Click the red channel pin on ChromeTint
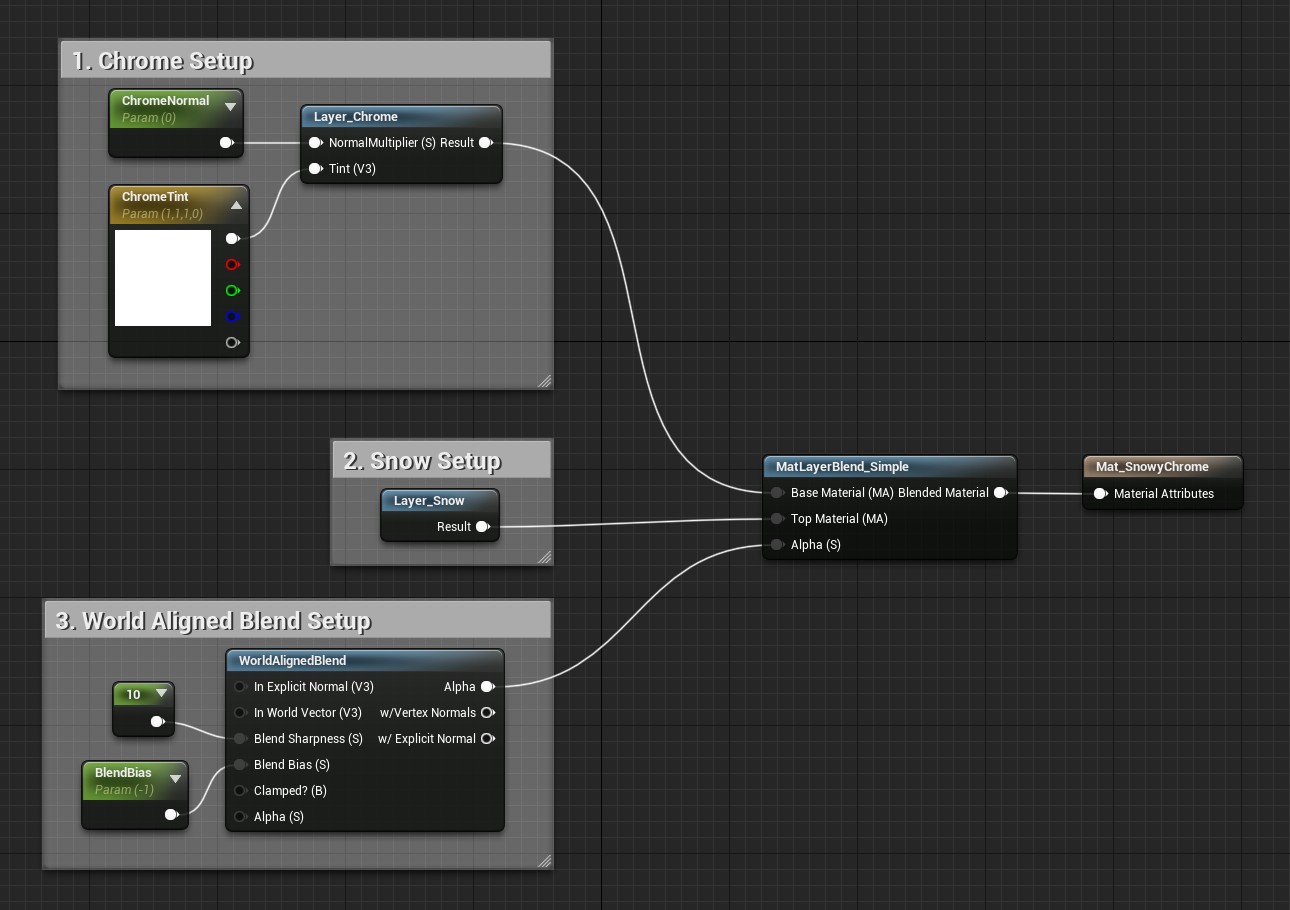The width and height of the screenshot is (1290, 910). pos(233,265)
